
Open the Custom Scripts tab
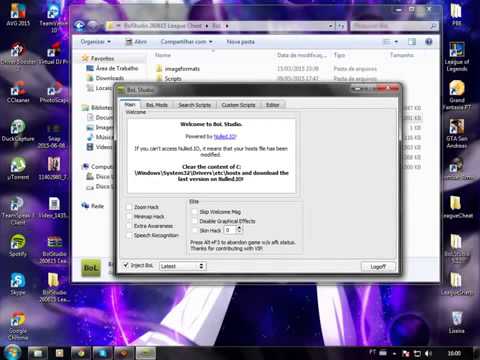(238, 105)
